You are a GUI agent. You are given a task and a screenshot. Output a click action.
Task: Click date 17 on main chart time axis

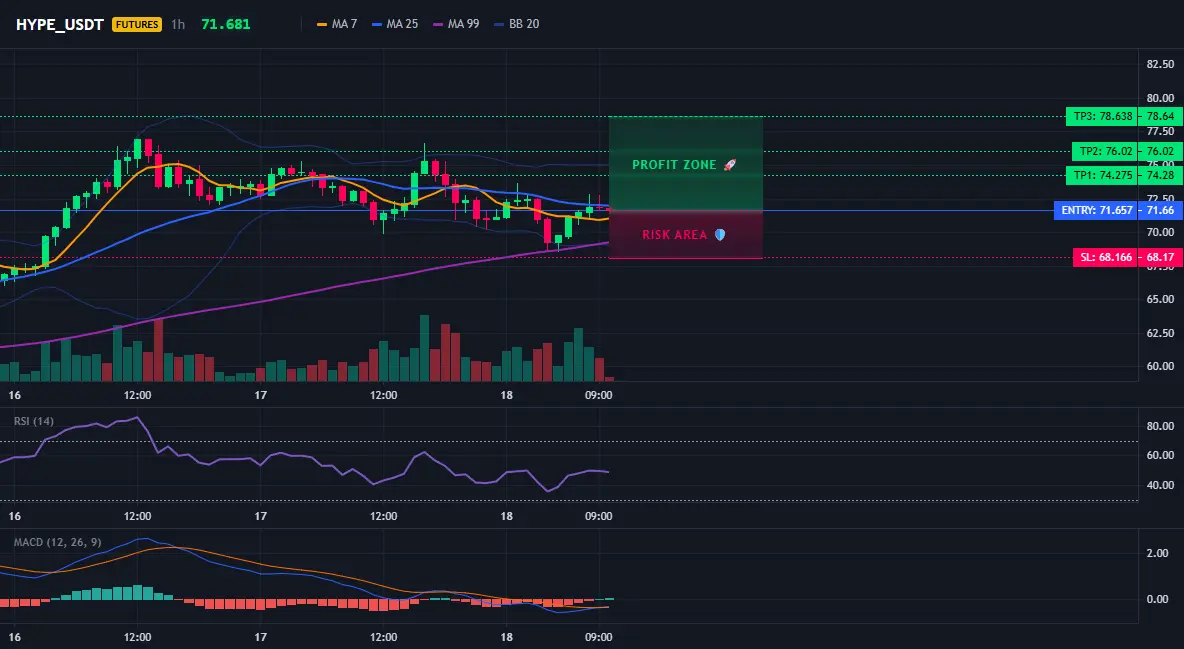pos(261,395)
